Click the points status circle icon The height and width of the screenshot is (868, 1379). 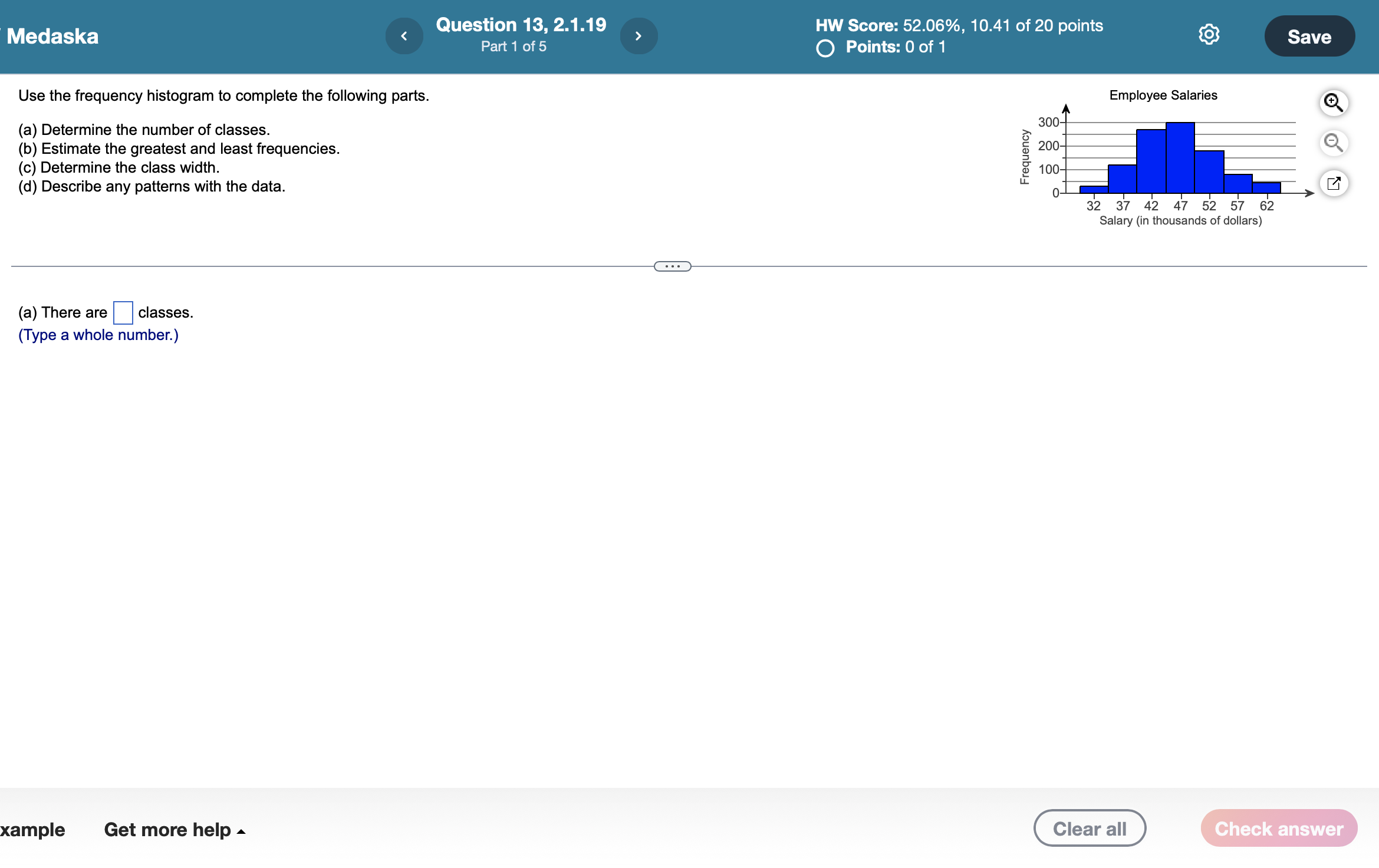coord(825,48)
